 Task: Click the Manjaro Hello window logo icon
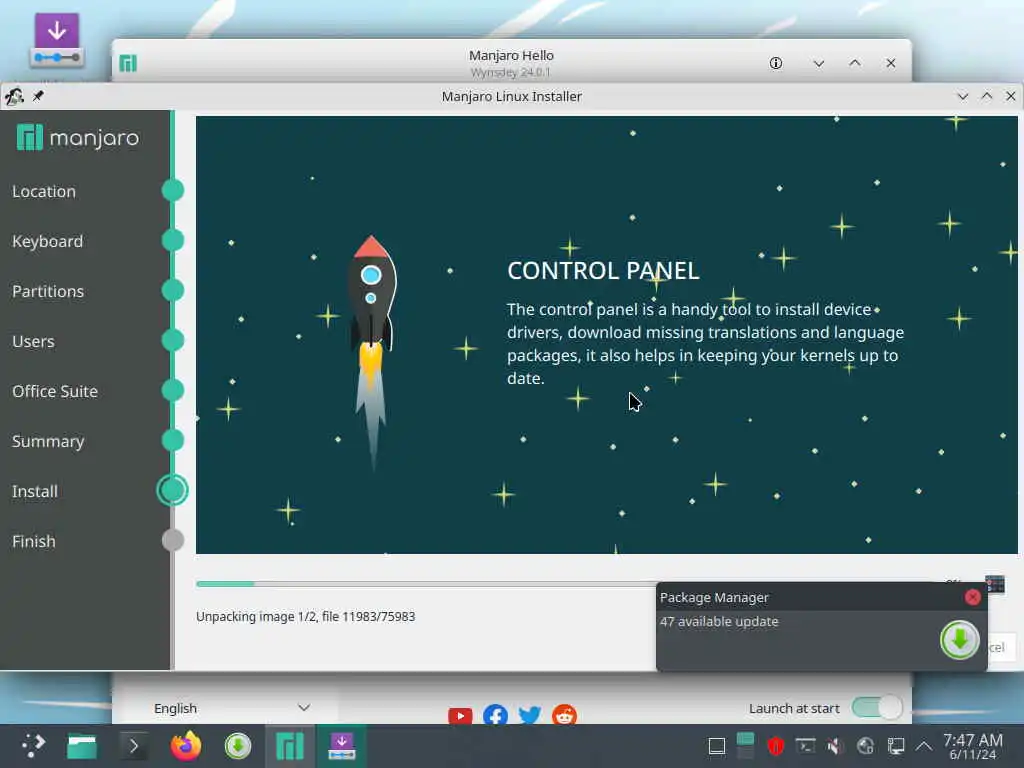(x=128, y=63)
